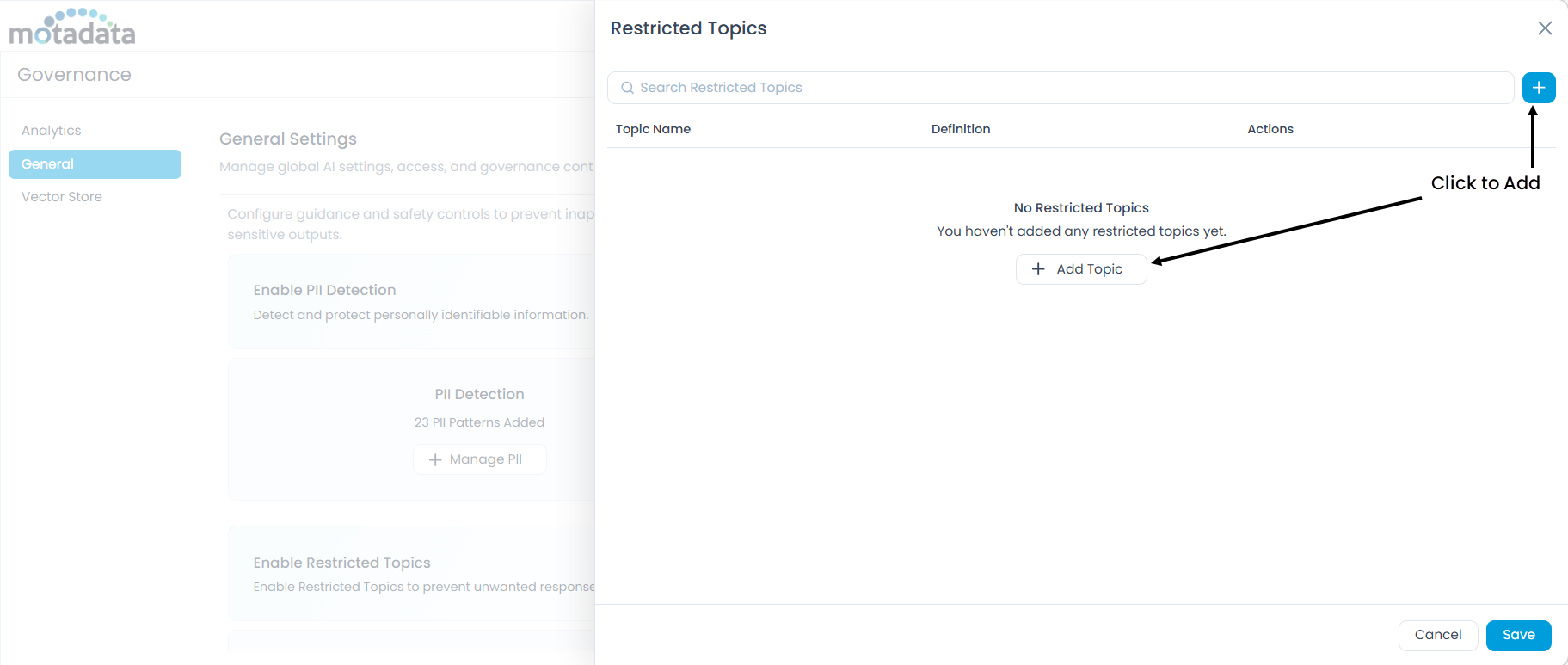1568x665 pixels.
Task: Go to Vector Store in sidebar
Action: tap(62, 197)
